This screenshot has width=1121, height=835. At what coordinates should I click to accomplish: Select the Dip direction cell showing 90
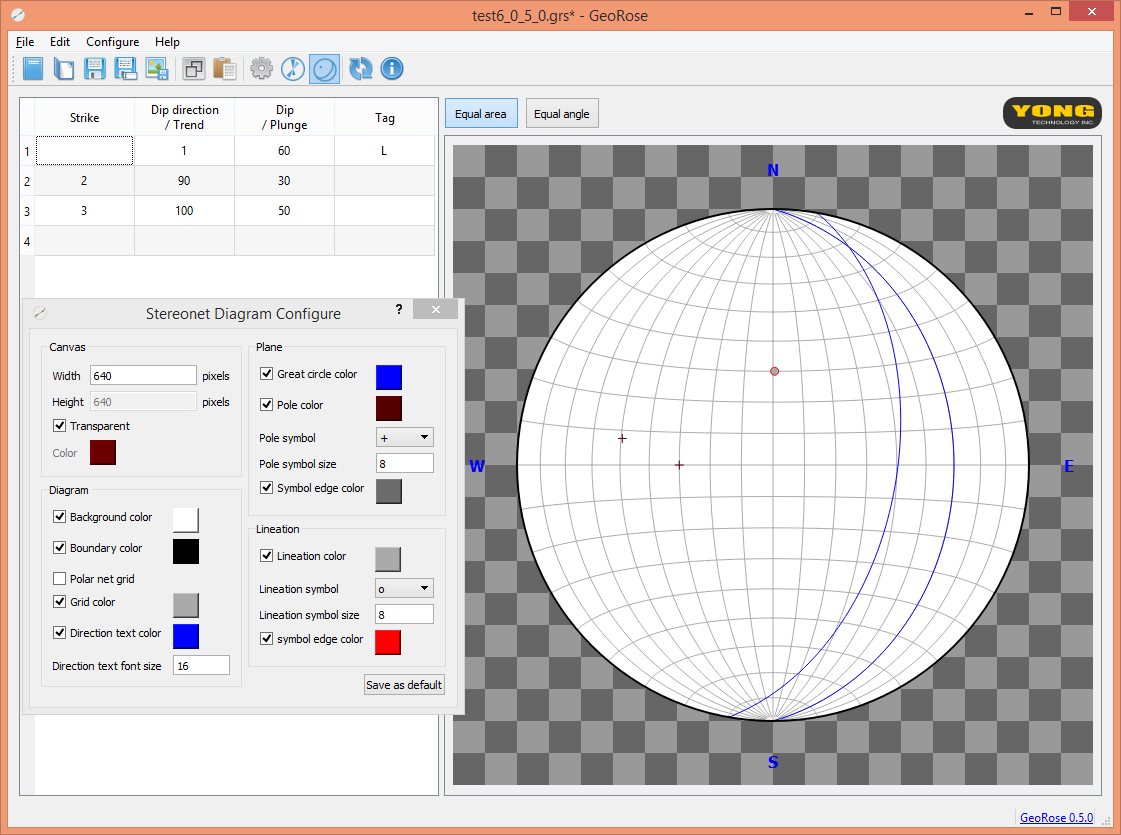(x=184, y=181)
